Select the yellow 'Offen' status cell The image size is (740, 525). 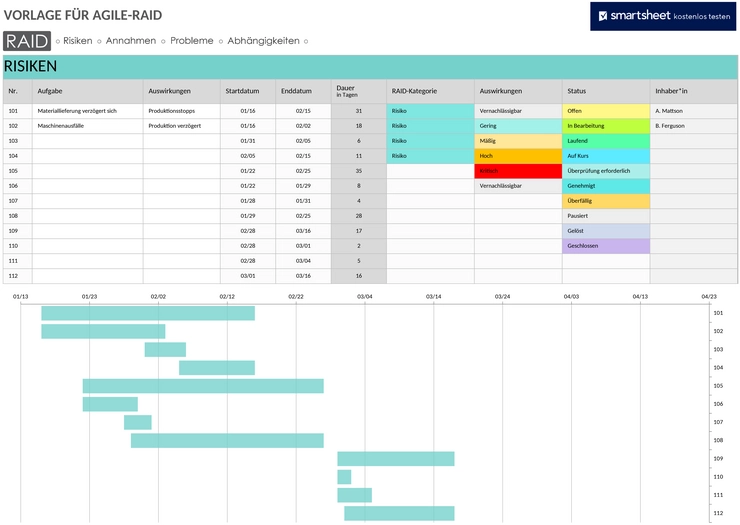coord(606,111)
